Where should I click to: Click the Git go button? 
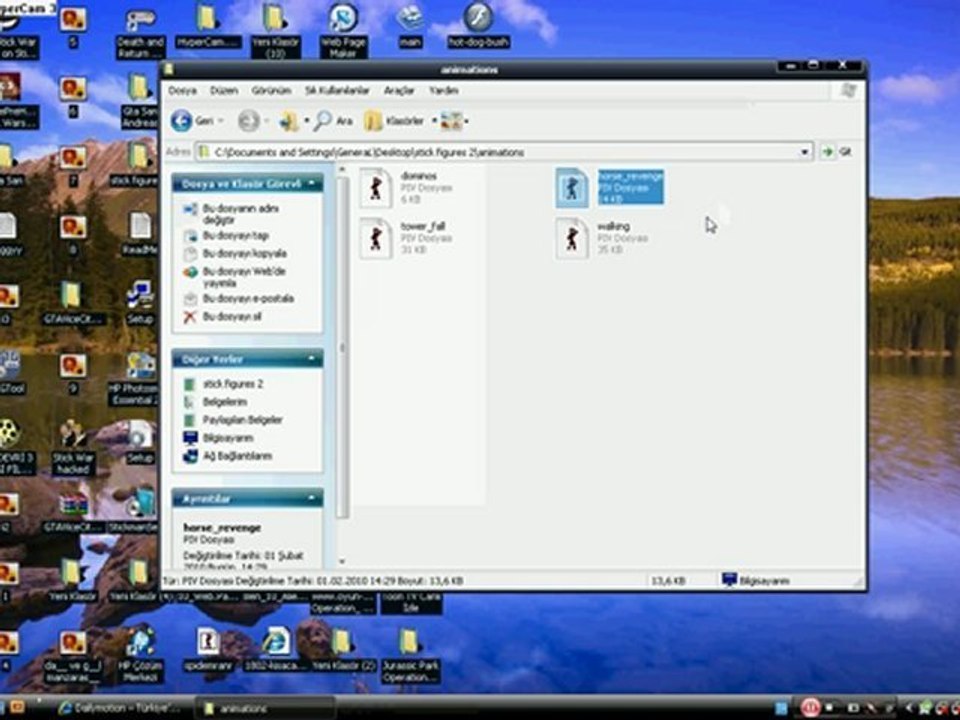[836, 152]
